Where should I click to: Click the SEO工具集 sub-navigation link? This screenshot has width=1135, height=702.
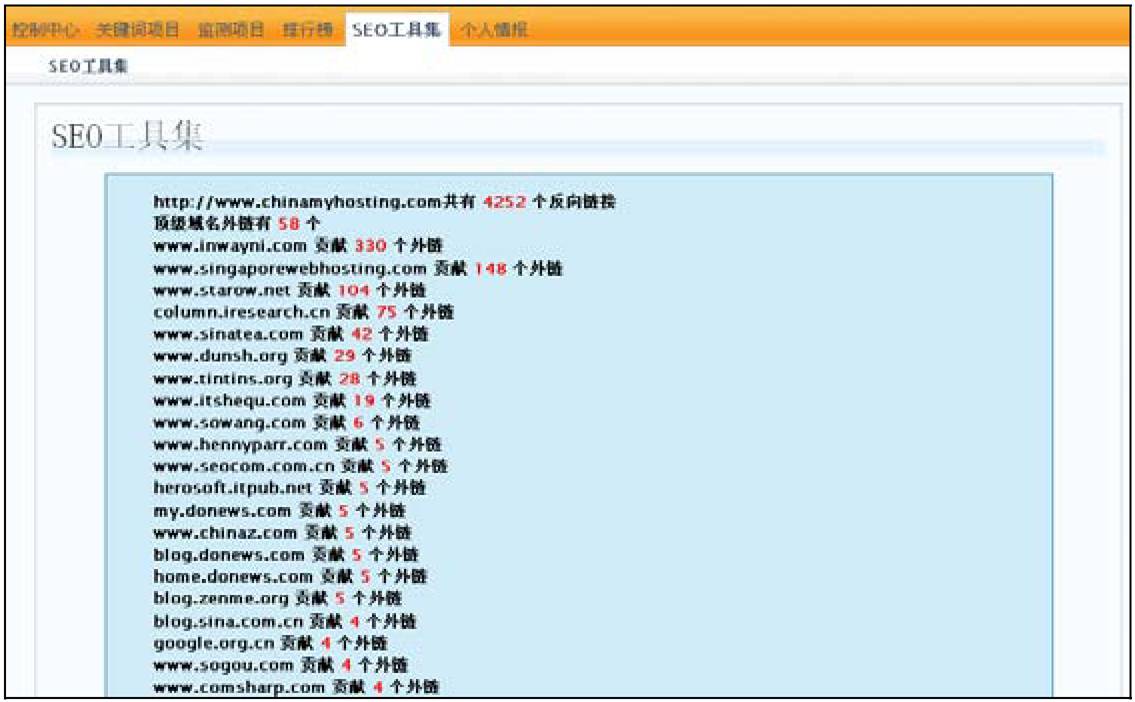[88, 66]
